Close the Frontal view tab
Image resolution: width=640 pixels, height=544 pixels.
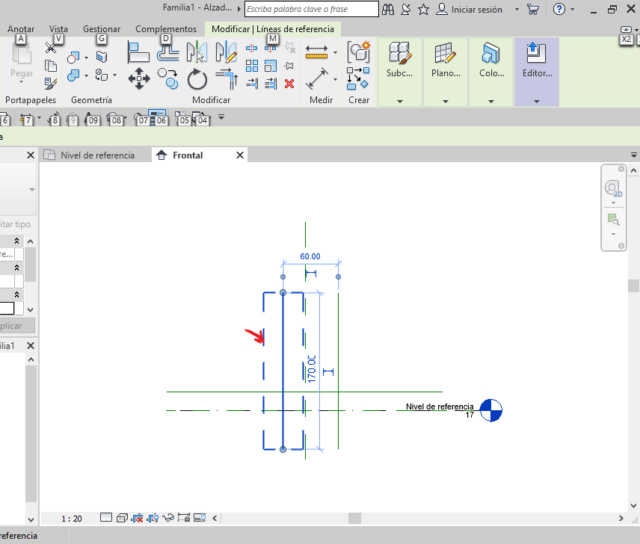(x=240, y=155)
